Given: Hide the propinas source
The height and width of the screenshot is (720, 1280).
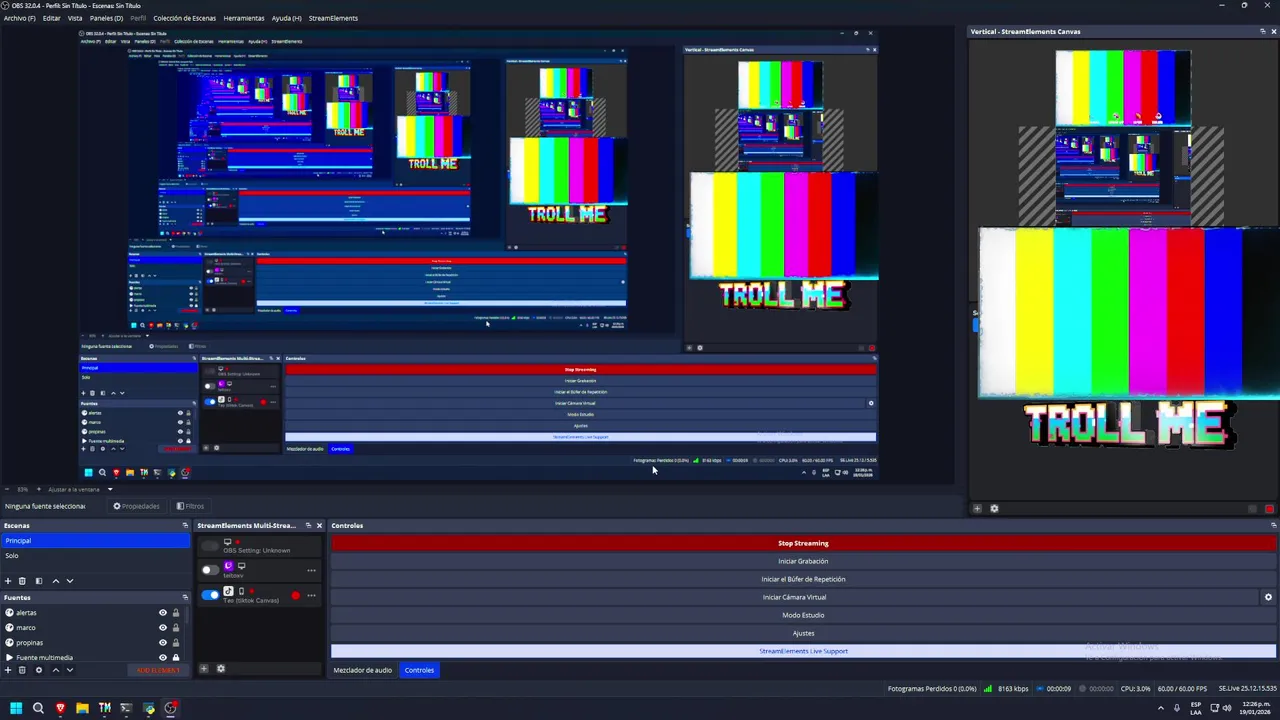Looking at the screenshot, I should (x=163, y=643).
